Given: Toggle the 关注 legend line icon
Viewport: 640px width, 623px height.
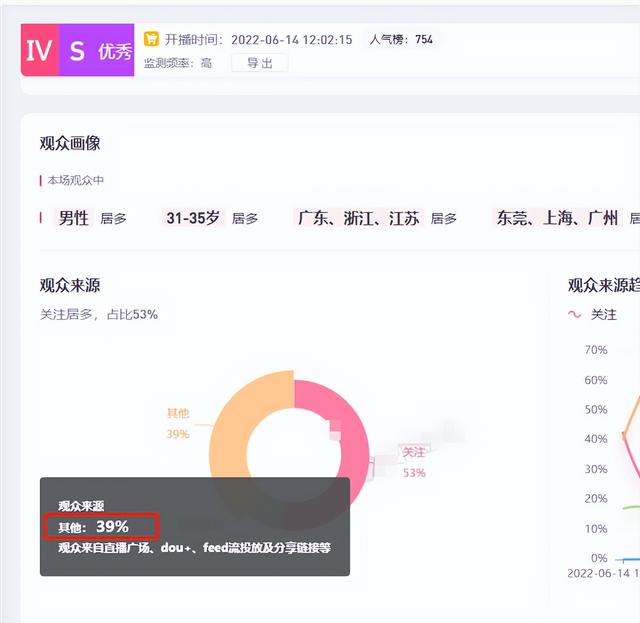Looking at the screenshot, I should pyautogui.click(x=574, y=314).
